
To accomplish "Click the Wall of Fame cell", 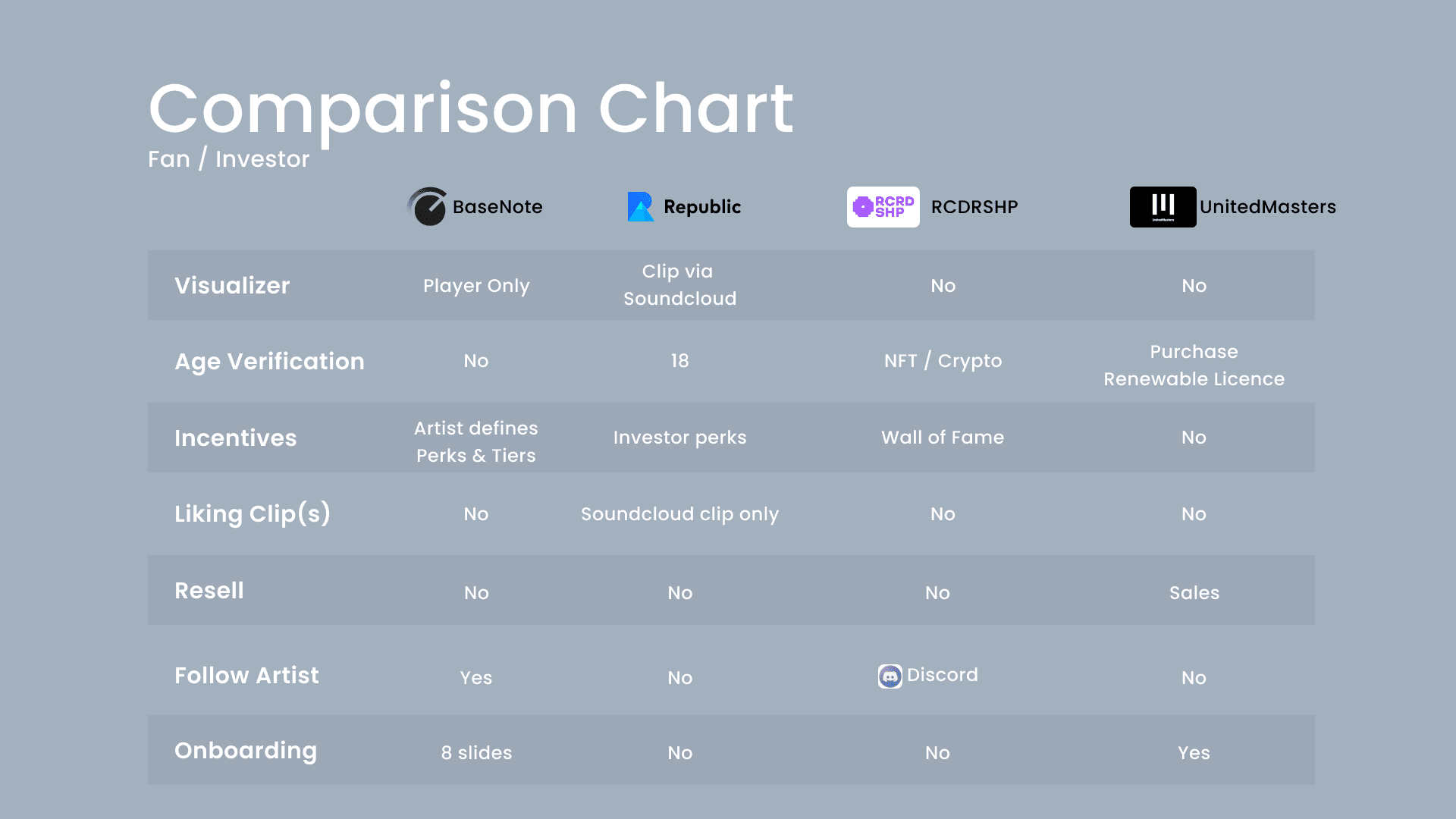I will tap(943, 438).
